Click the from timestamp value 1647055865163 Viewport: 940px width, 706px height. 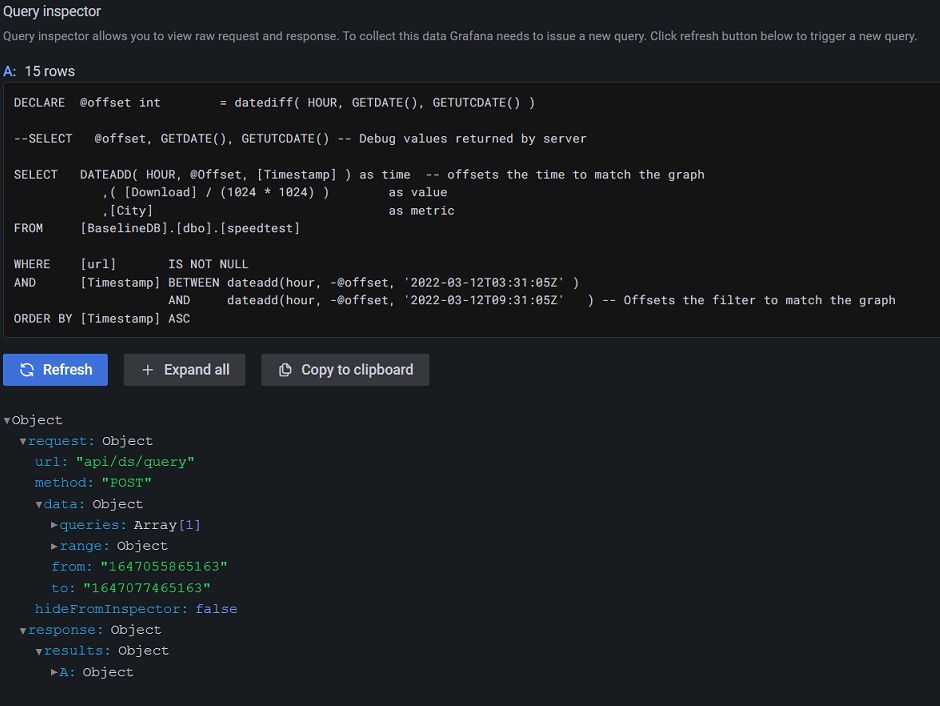click(164, 567)
